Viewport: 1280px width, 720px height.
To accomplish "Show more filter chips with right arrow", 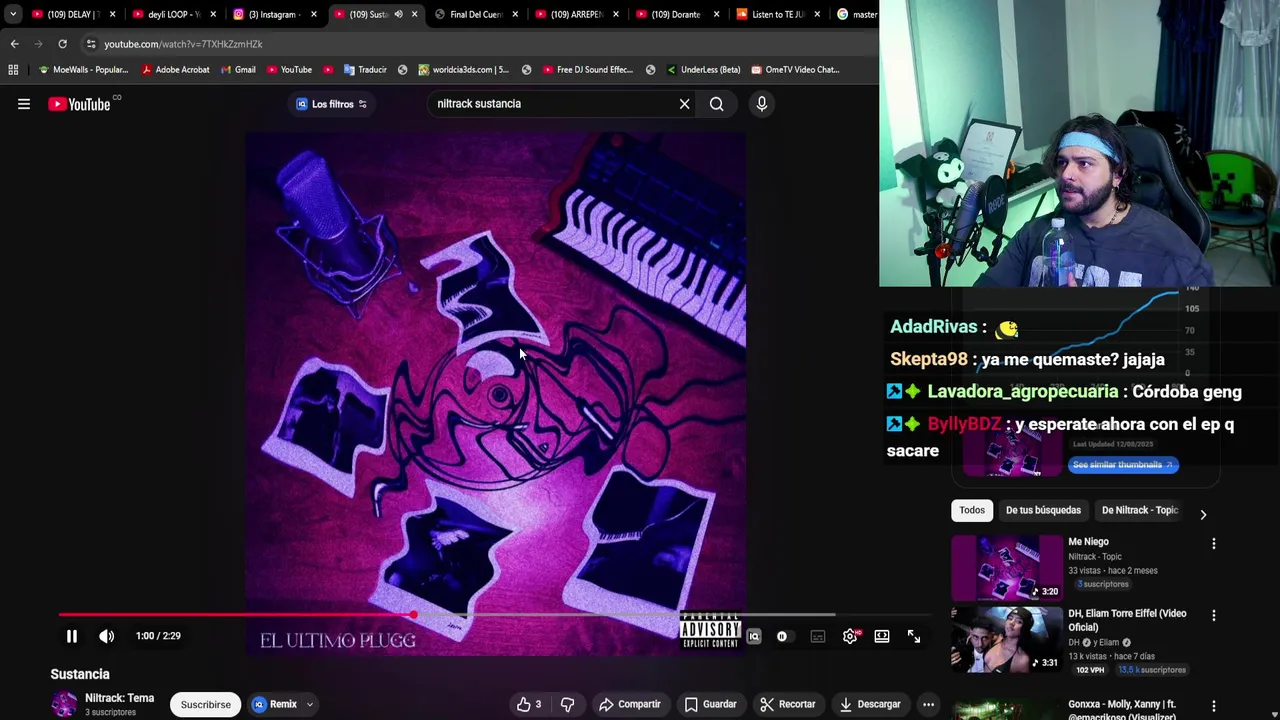I will click(1203, 514).
